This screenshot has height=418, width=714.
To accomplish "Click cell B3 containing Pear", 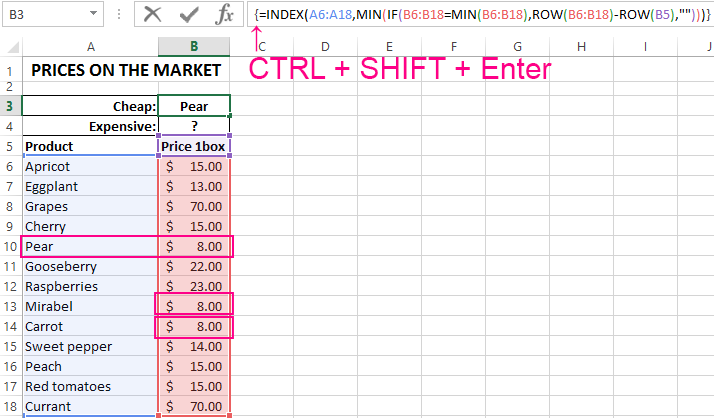I will [194, 106].
